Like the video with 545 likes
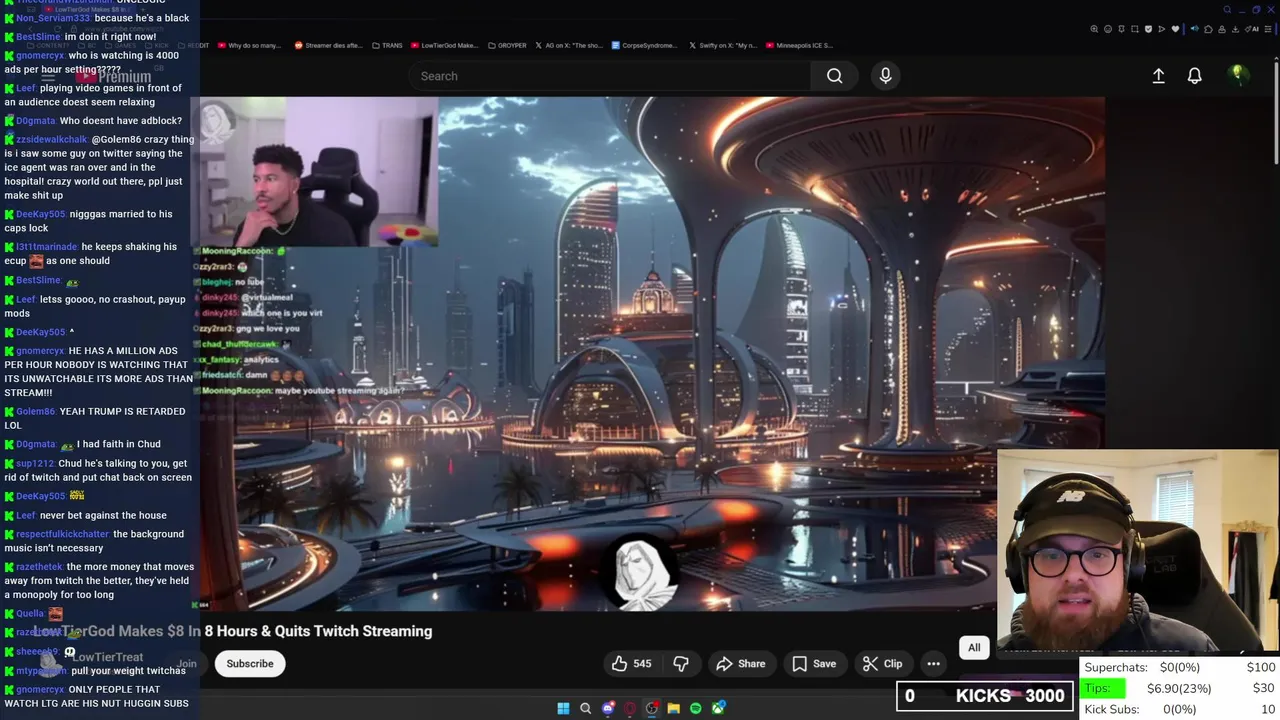1280x720 pixels. click(x=631, y=663)
